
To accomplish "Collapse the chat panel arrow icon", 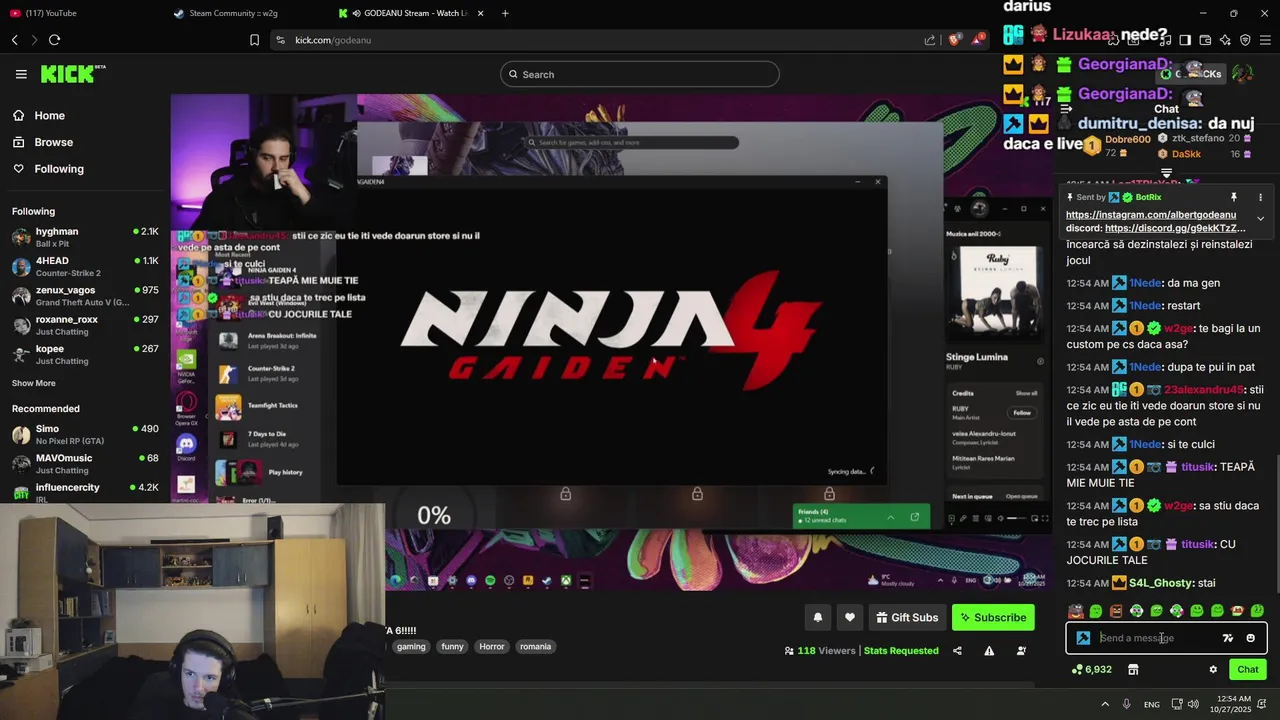I will tap(1067, 109).
